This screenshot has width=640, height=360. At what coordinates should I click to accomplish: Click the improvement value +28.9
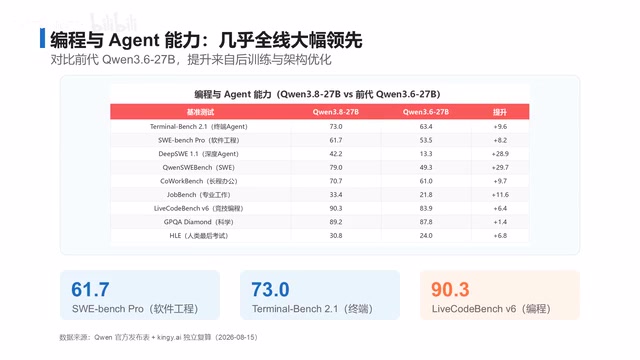[500, 154]
